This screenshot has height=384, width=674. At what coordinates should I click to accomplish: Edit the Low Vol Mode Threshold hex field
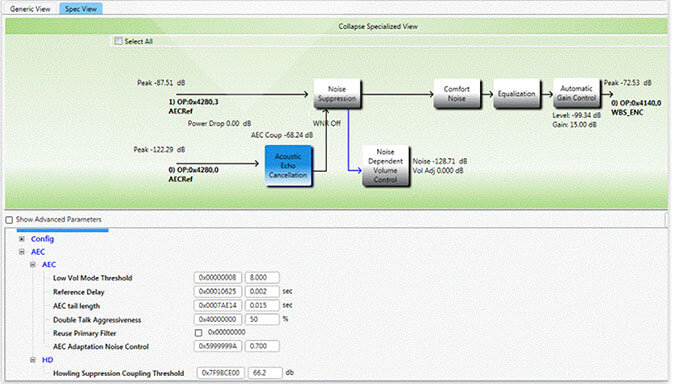coord(218,278)
